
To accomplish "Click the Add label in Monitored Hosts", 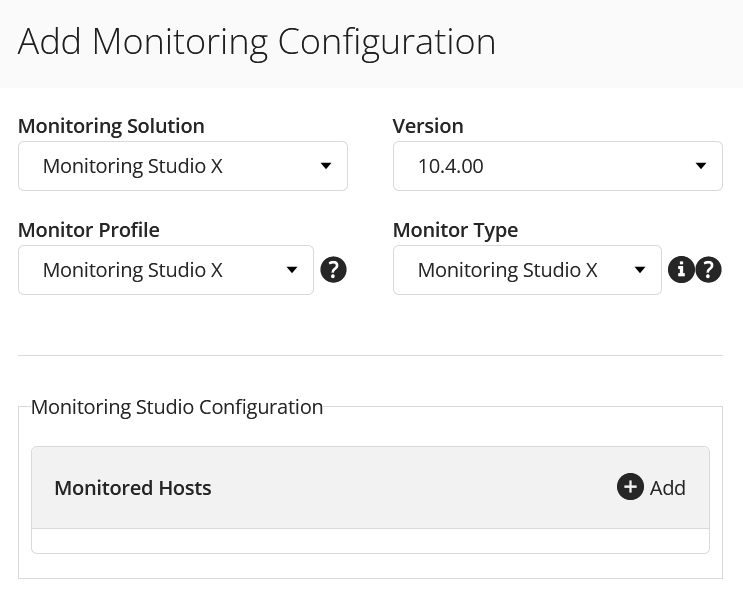I will 668,488.
